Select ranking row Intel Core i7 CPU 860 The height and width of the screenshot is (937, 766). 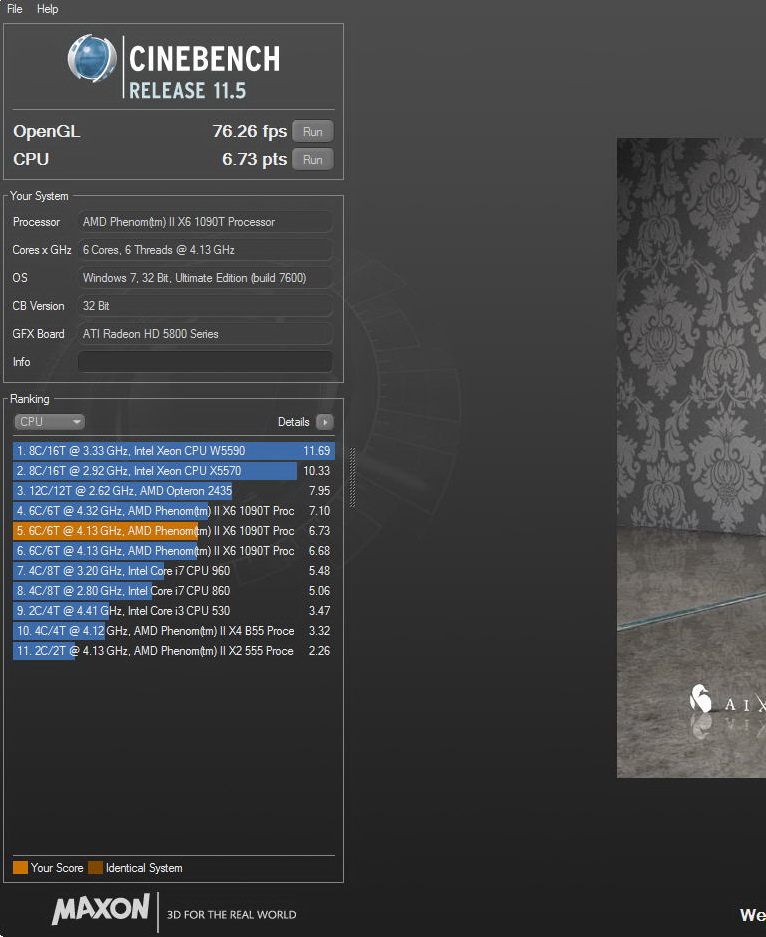[x=173, y=591]
